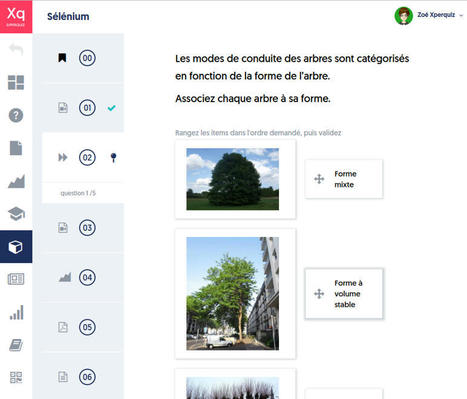Select the highlighted cube module icon

[x=16, y=247]
